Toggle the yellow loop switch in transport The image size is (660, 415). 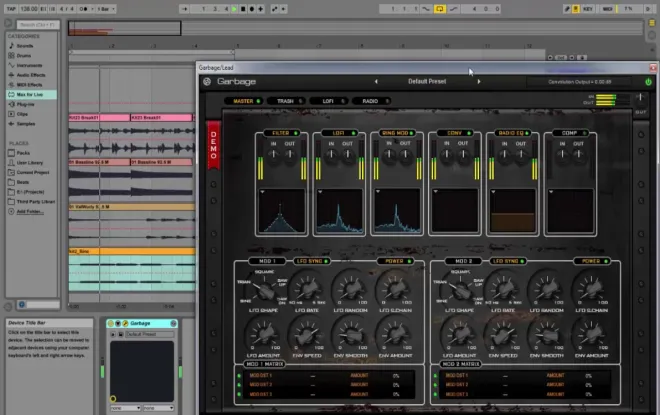[x=439, y=9]
